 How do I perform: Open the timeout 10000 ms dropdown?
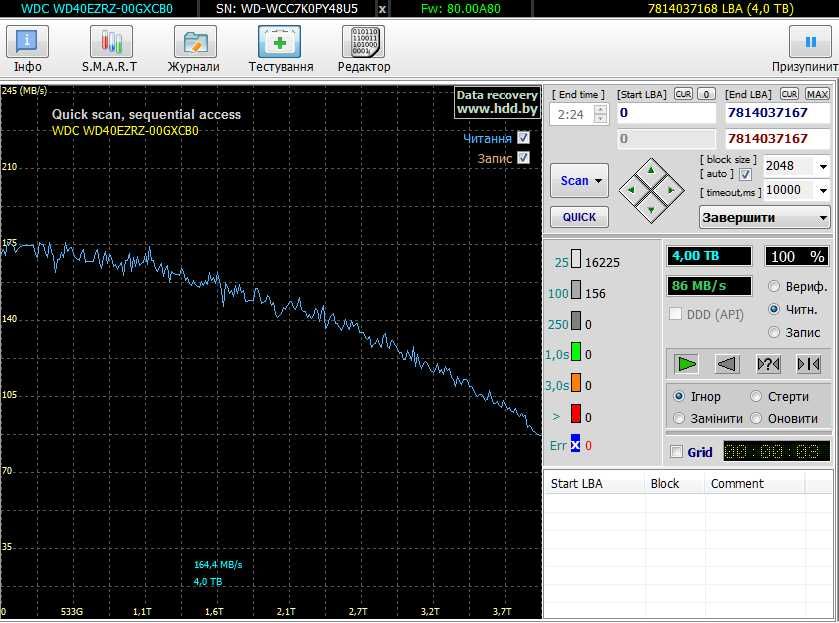coord(823,190)
